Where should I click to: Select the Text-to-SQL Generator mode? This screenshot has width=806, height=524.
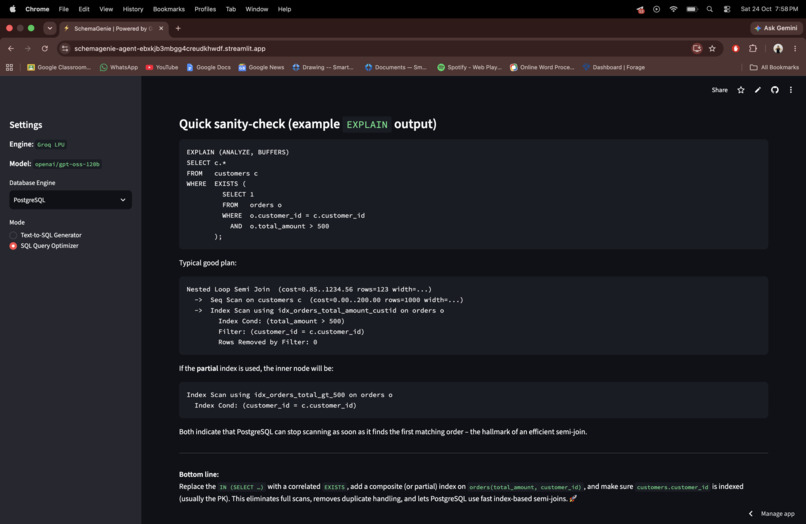point(46,235)
